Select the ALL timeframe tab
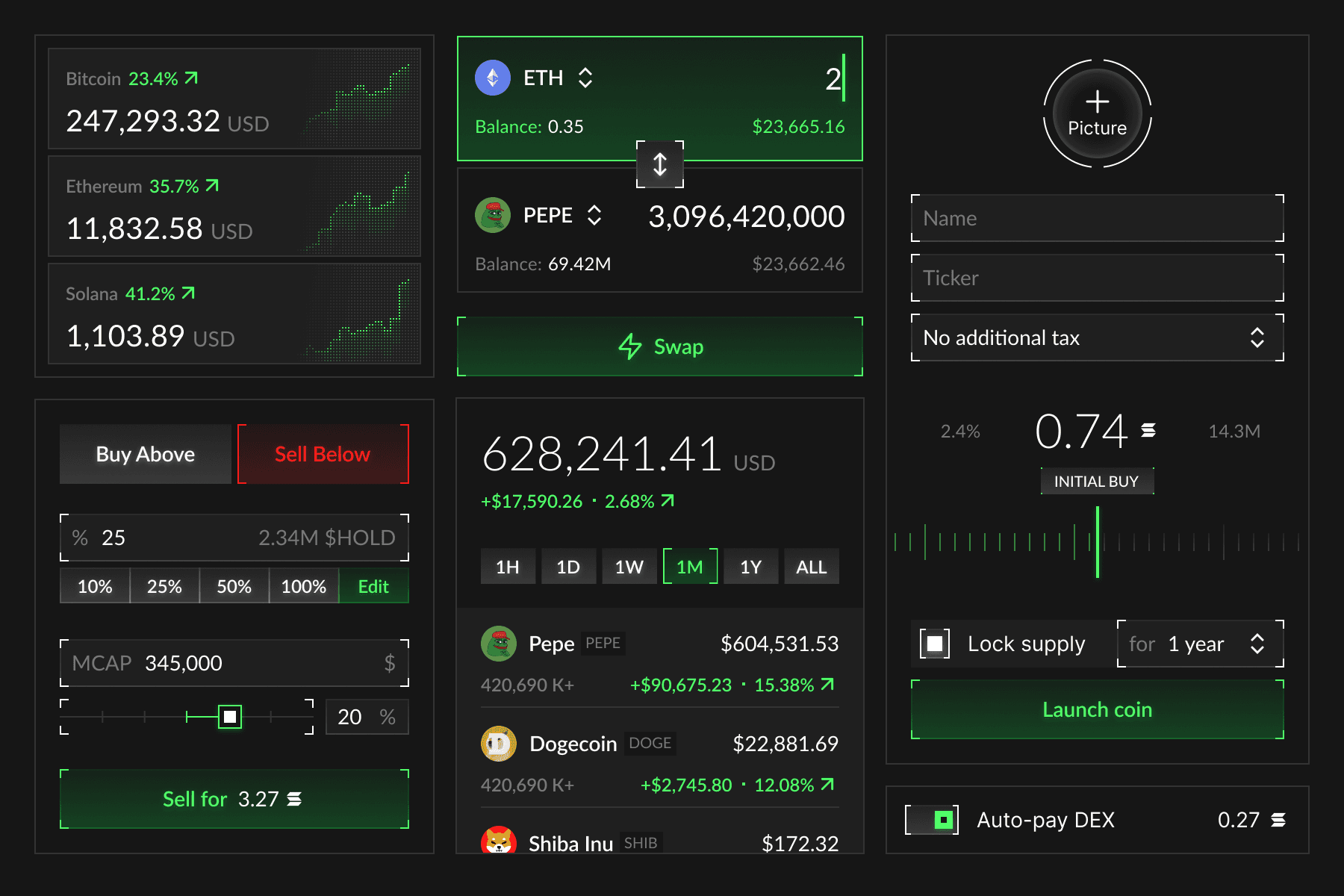Image resolution: width=1344 pixels, height=896 pixels. tap(812, 567)
